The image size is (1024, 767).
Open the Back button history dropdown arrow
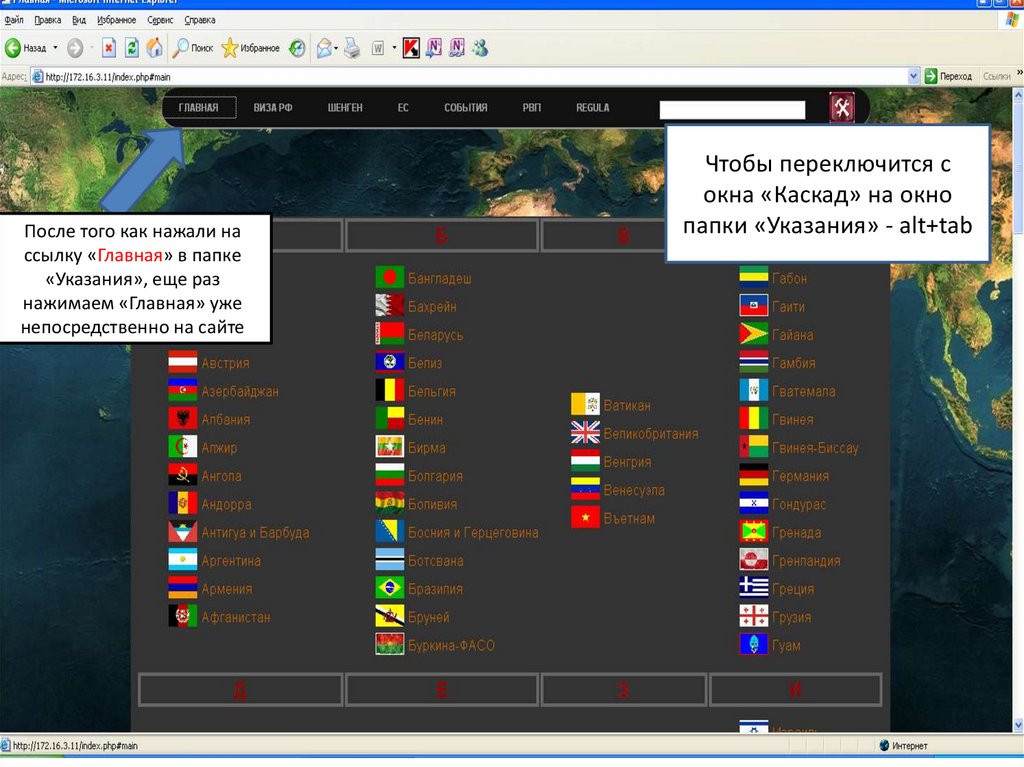click(x=55, y=47)
